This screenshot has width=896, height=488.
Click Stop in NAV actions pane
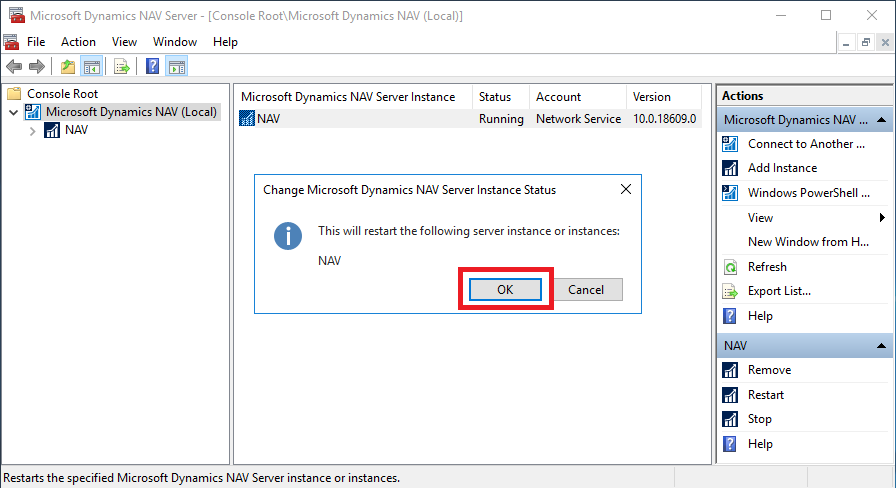click(759, 419)
